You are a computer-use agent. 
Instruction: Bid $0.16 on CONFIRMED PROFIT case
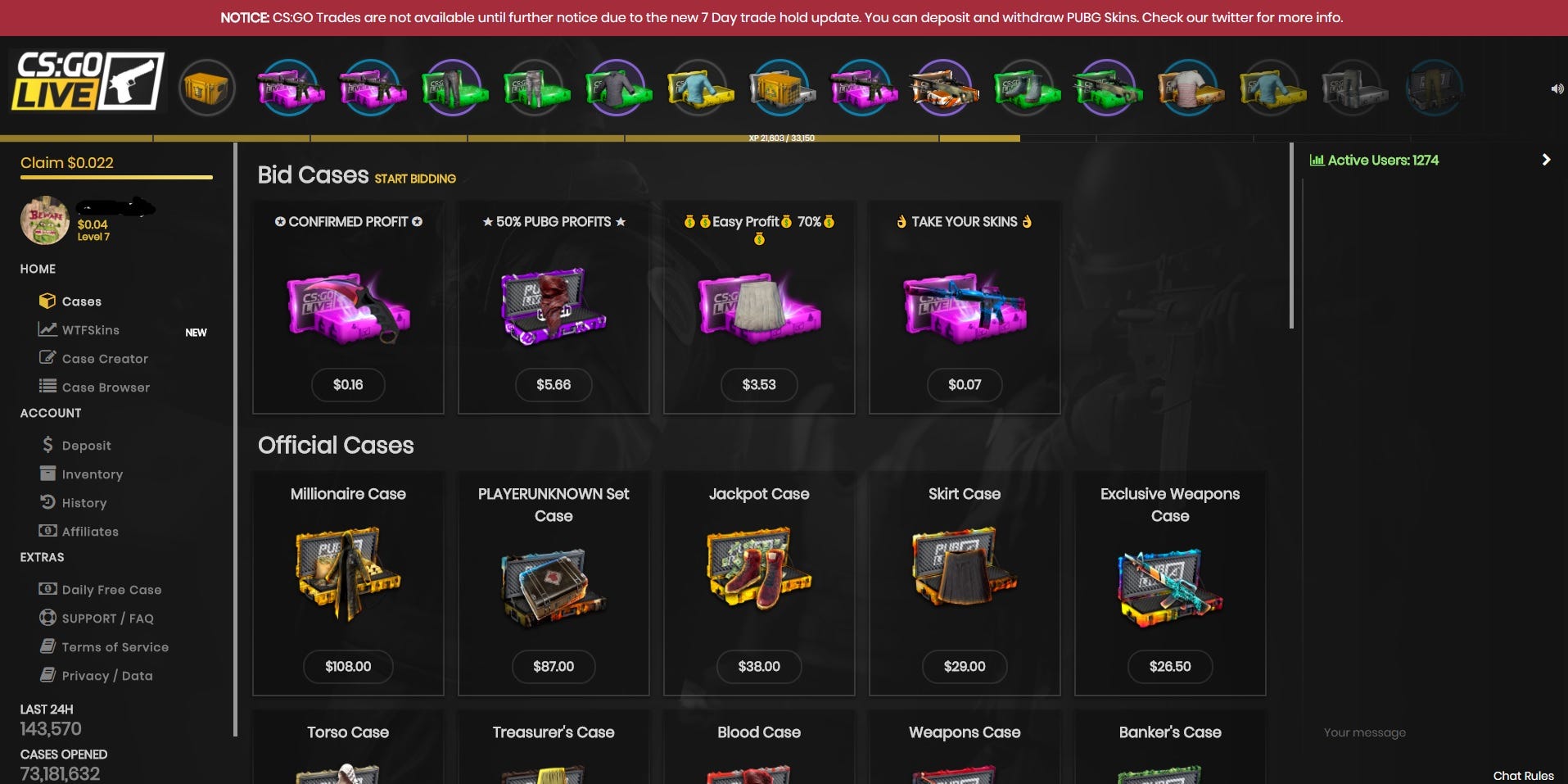point(348,384)
